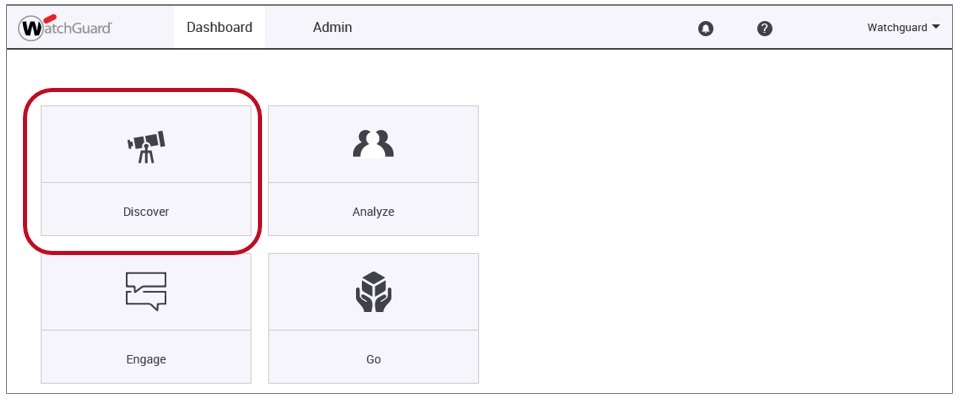960x400 pixels.
Task: Select the Engage text label
Action: [146, 359]
